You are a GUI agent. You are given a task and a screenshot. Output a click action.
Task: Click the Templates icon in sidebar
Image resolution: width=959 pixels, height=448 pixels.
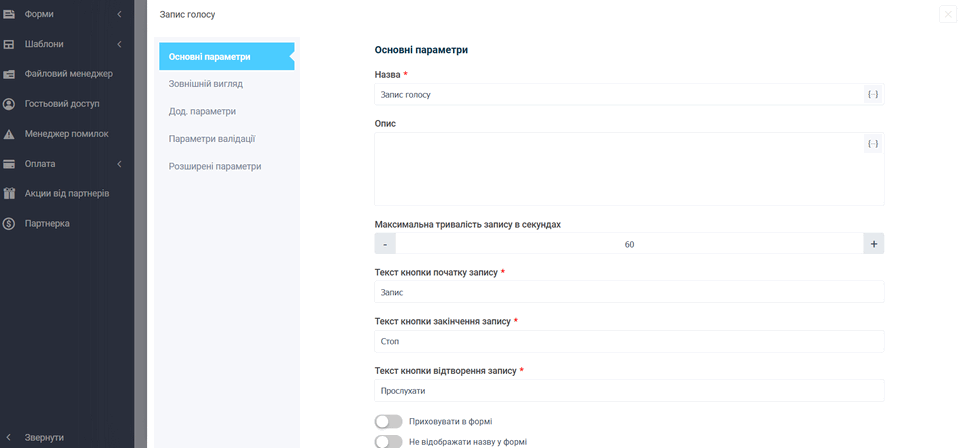[9, 44]
